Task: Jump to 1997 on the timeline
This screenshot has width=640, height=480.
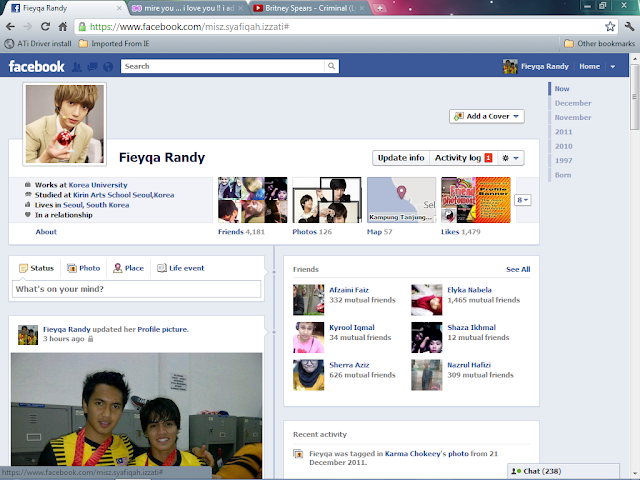Action: point(563,160)
